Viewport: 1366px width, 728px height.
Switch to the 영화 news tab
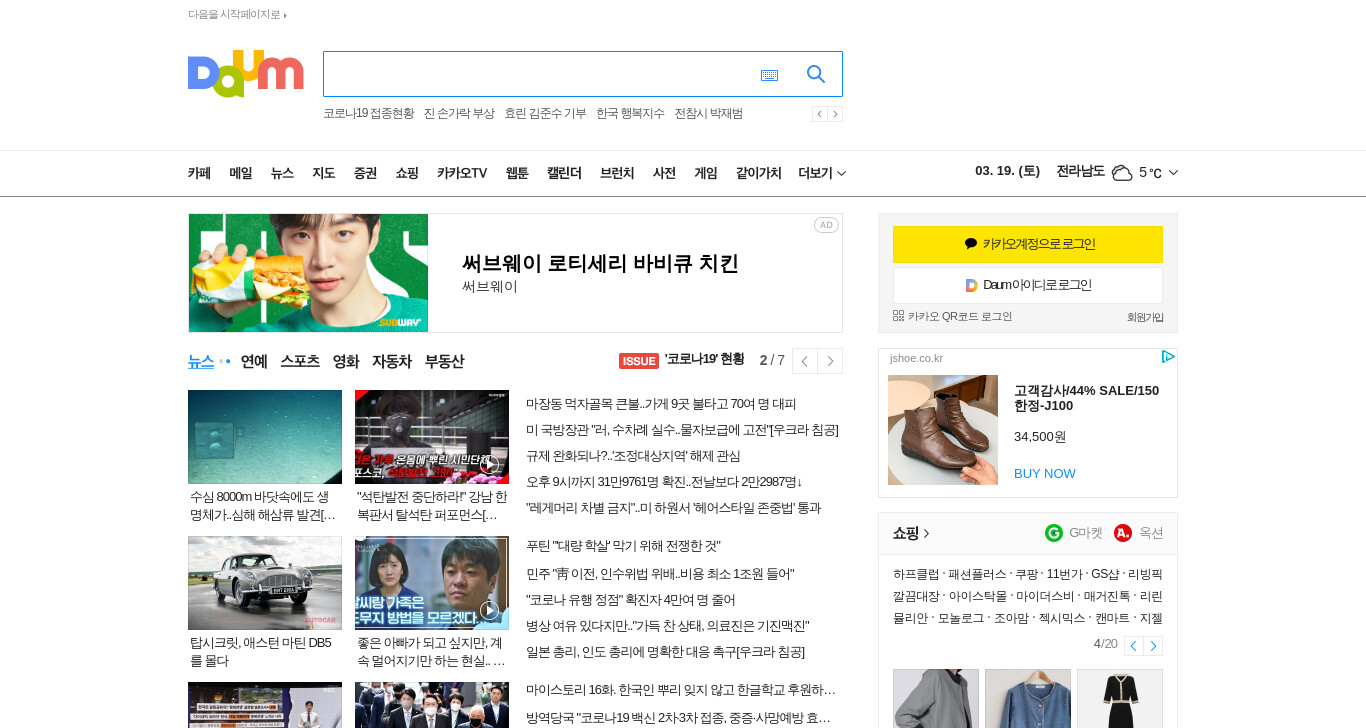tap(346, 361)
